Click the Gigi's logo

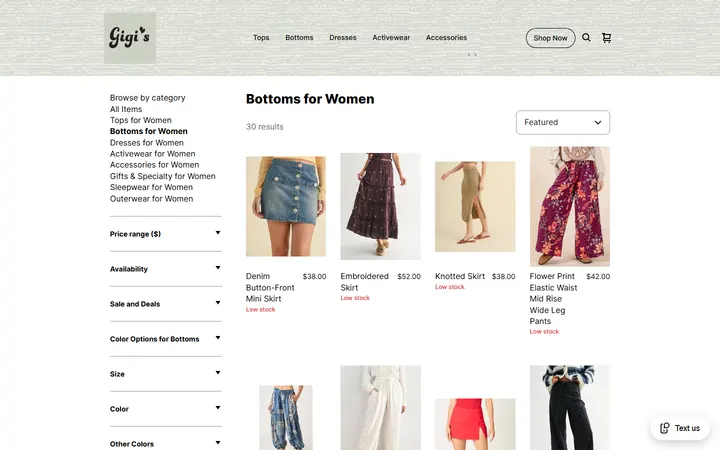coord(130,38)
